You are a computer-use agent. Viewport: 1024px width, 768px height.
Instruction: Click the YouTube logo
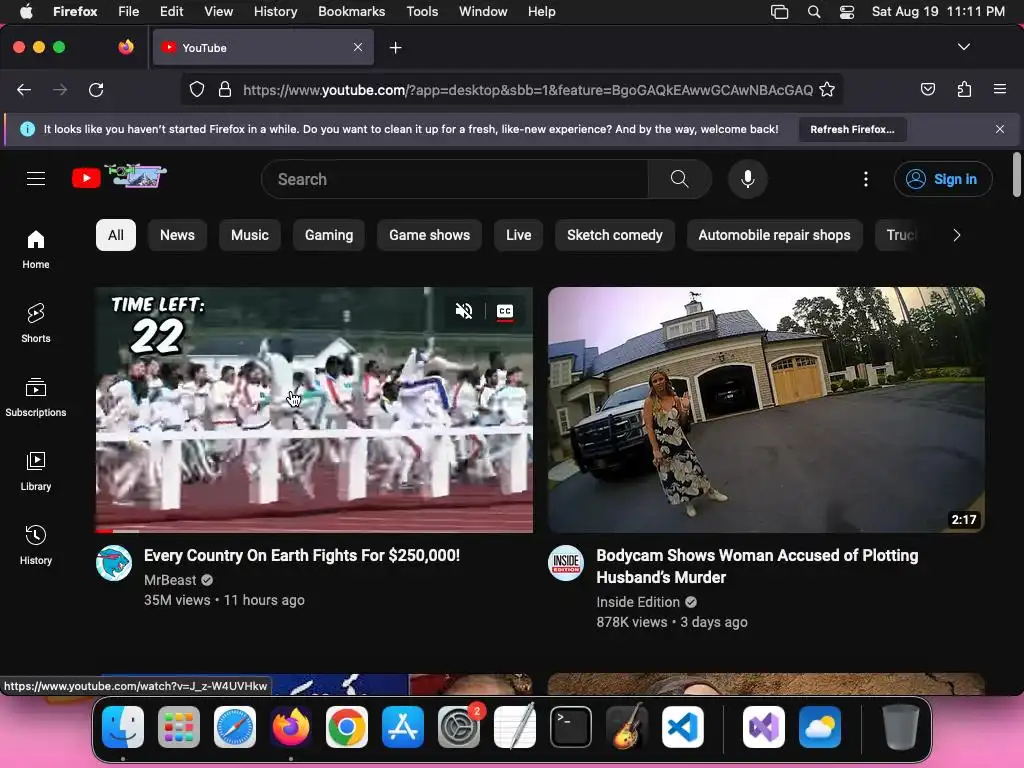120,177
